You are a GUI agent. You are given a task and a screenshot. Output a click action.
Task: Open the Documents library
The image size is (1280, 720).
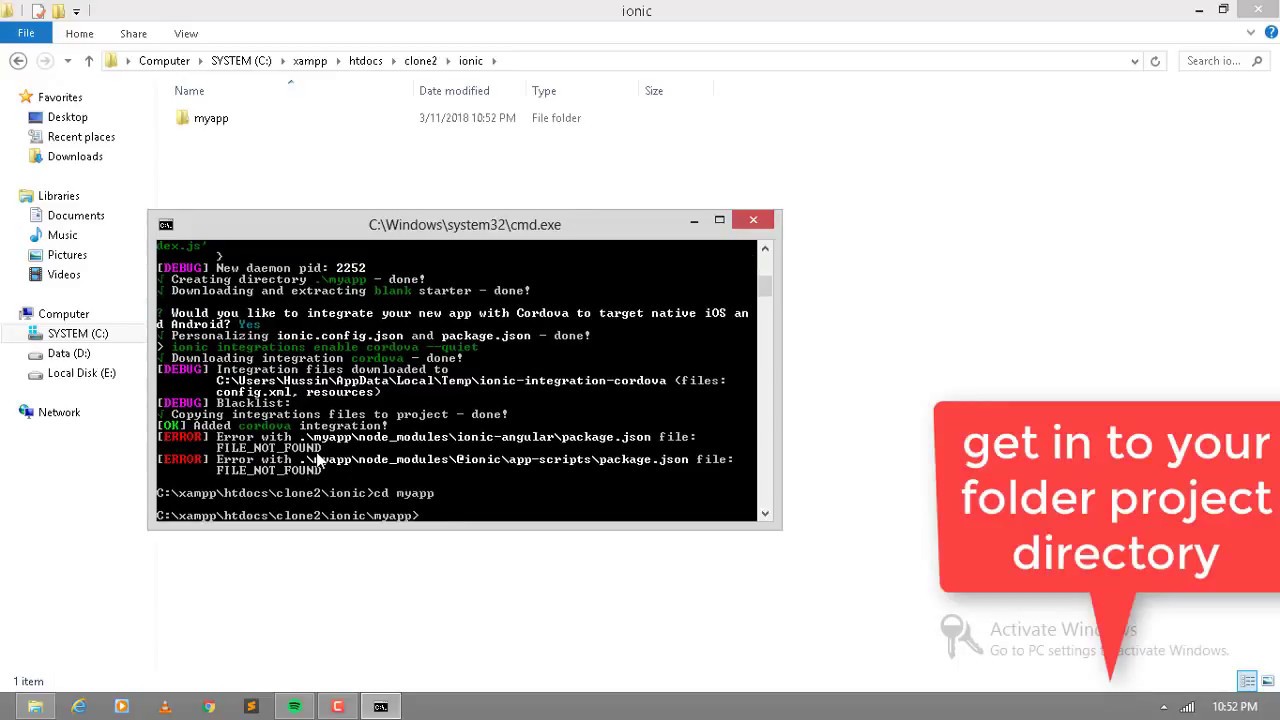tap(76, 215)
